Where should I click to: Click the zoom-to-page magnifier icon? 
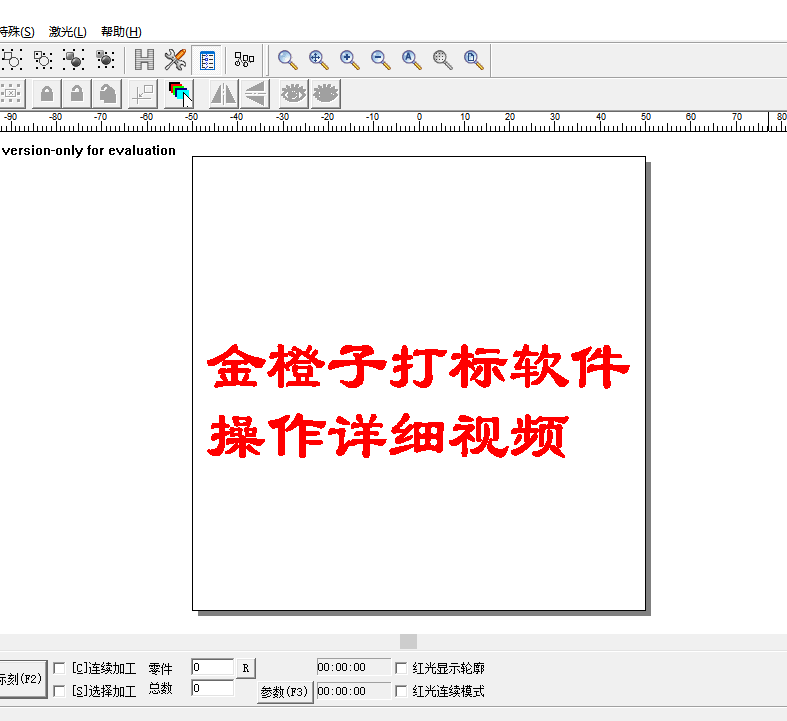pyautogui.click(x=474, y=60)
